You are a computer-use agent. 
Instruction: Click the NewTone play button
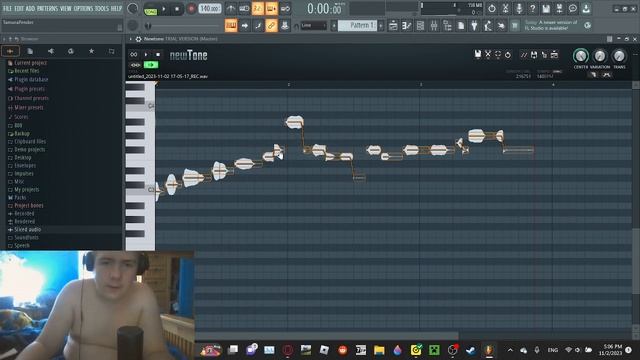coord(146,54)
